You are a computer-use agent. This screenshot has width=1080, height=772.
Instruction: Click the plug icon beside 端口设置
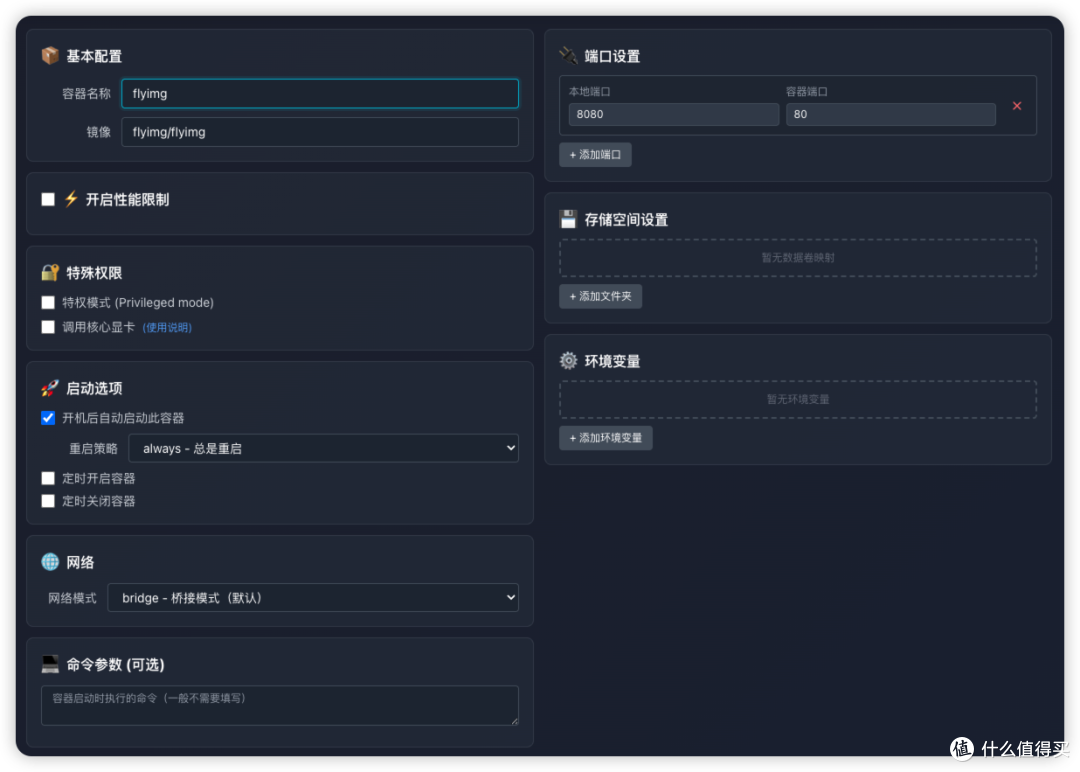click(x=568, y=56)
